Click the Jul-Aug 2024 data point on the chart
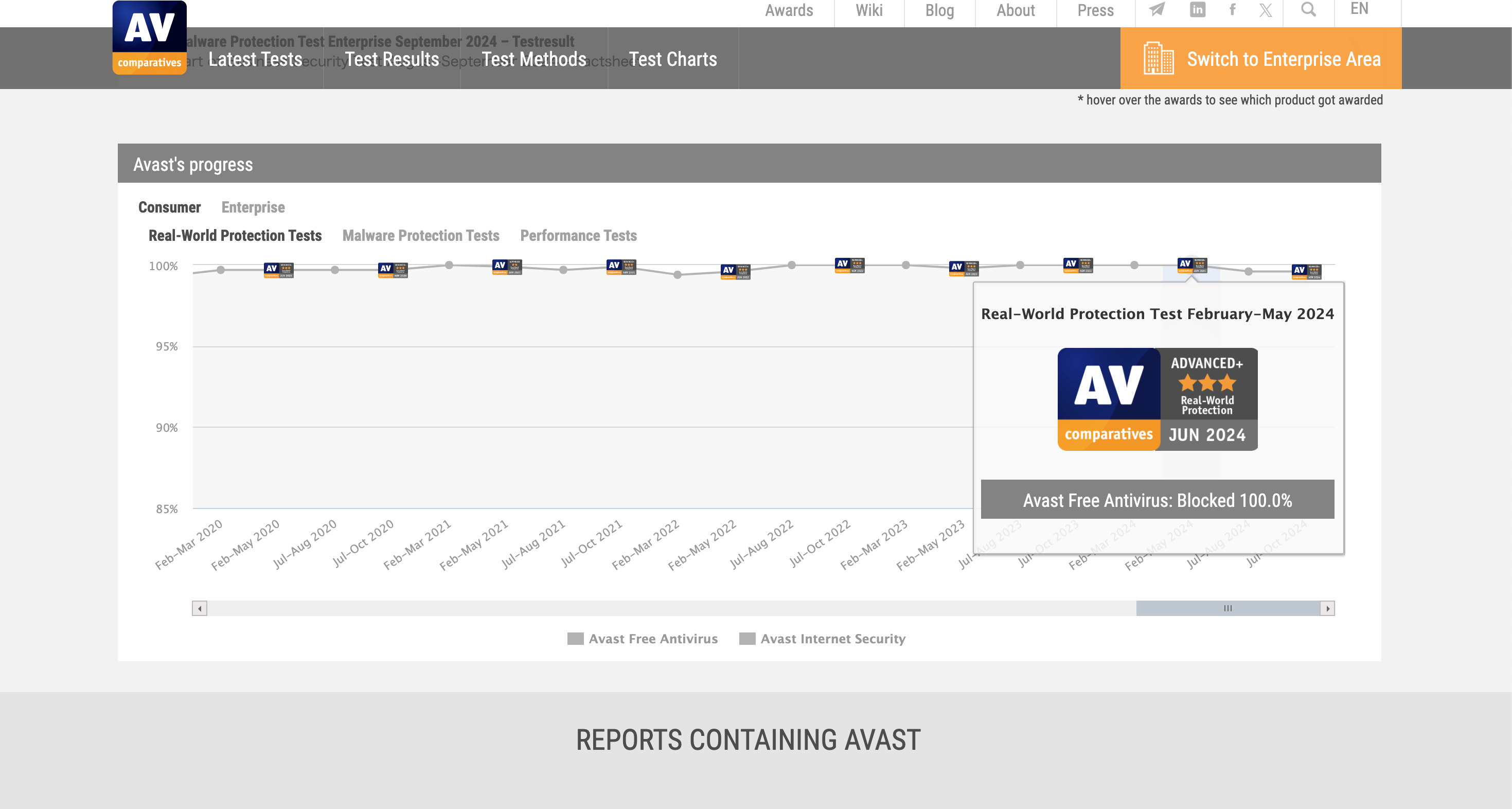Image resolution: width=1512 pixels, height=809 pixels. tap(1249, 272)
